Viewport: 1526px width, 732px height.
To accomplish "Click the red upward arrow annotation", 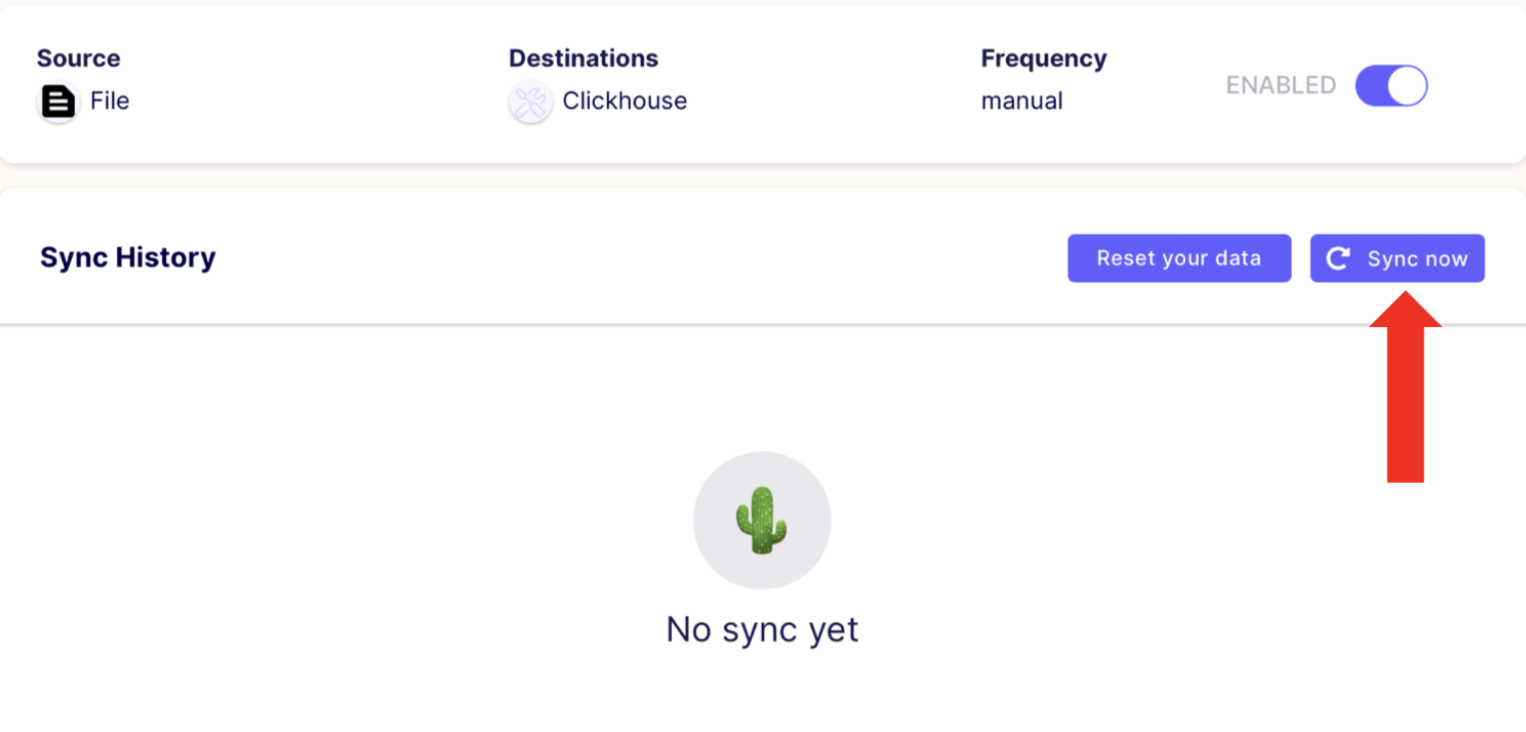I will [x=1405, y=387].
